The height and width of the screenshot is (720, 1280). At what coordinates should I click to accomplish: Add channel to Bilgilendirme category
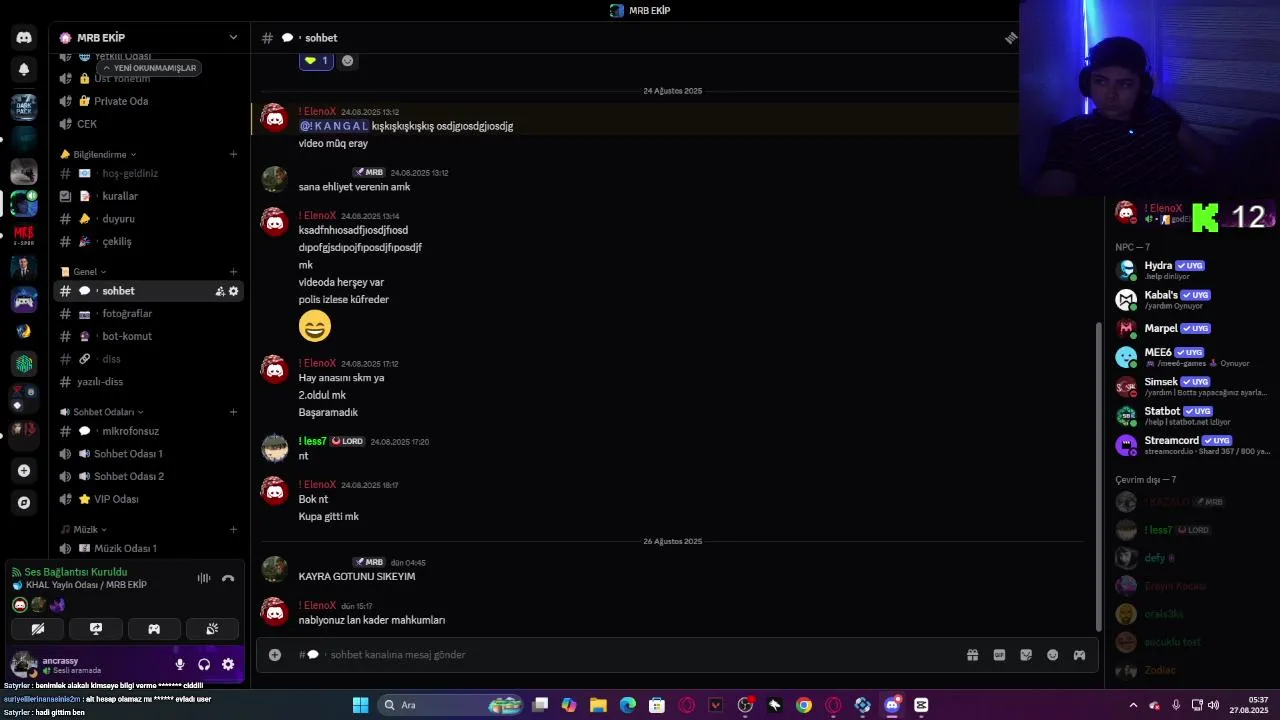(233, 155)
